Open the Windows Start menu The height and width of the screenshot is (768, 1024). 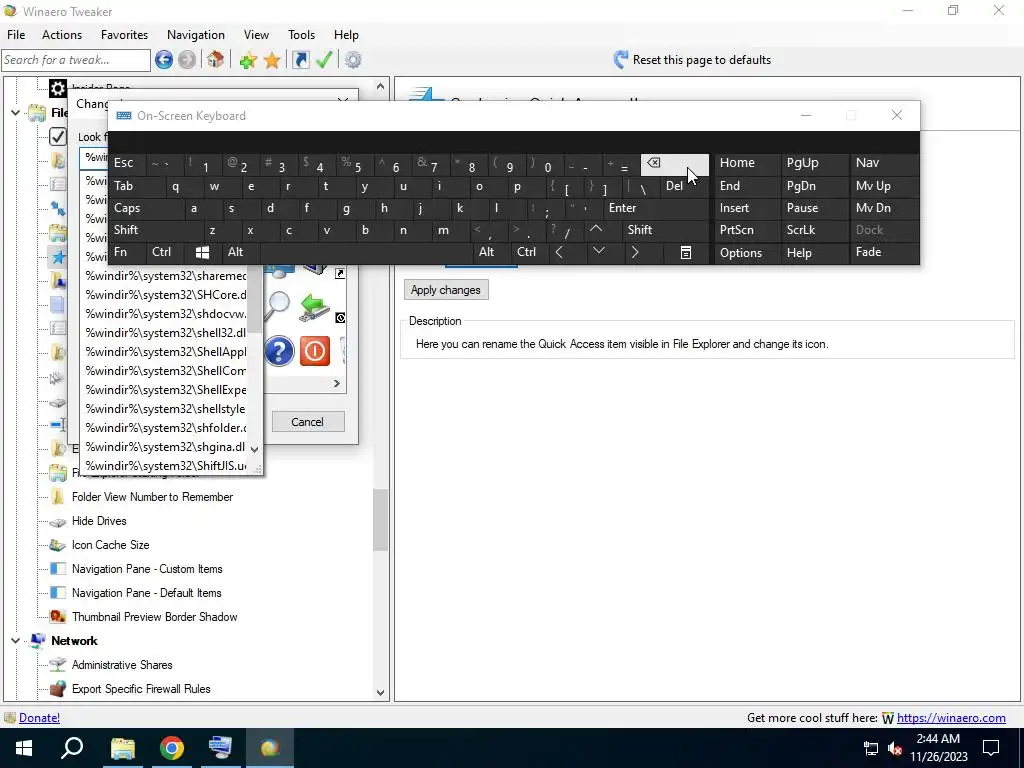point(24,748)
